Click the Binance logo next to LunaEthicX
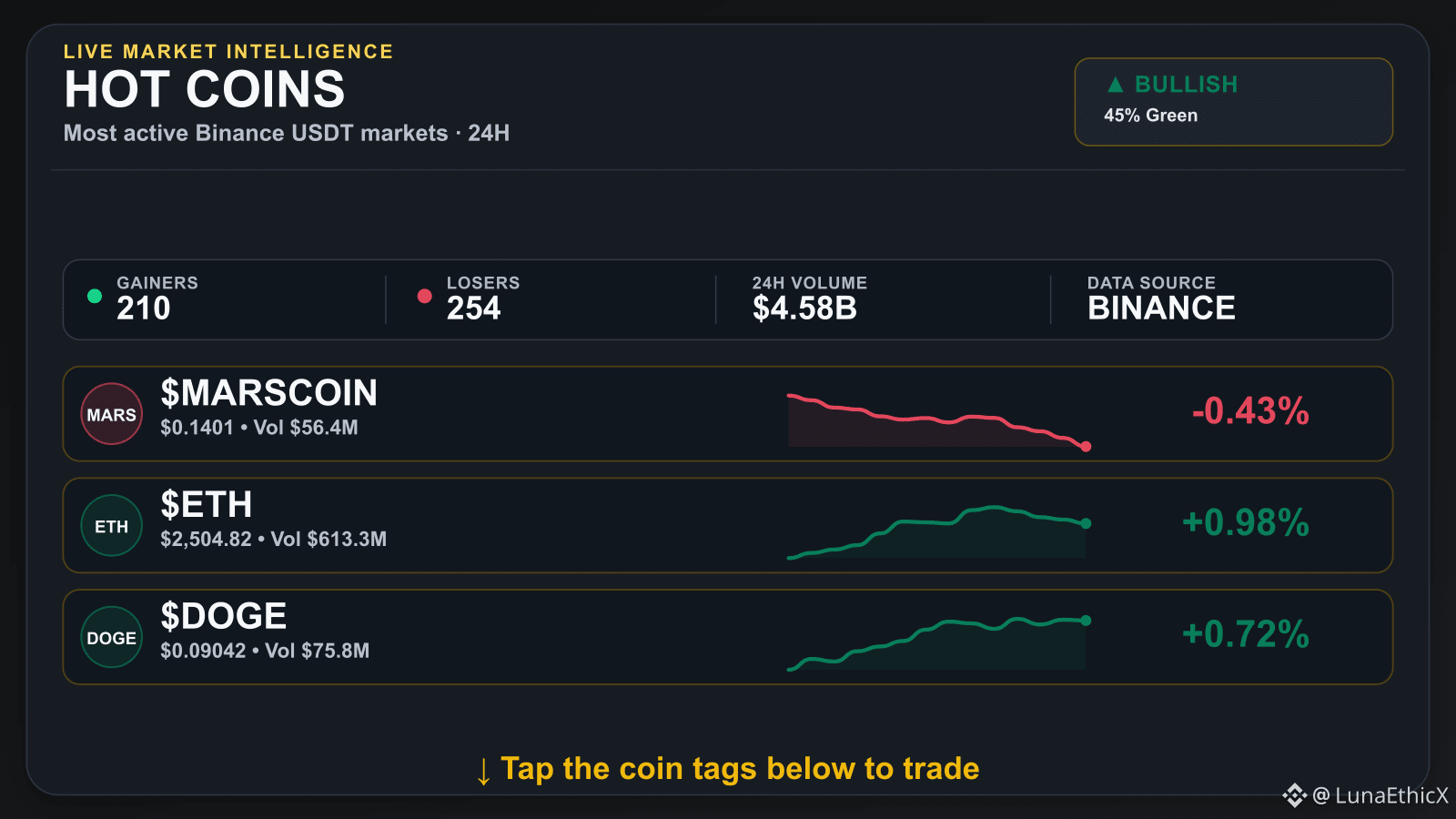 tap(1294, 795)
